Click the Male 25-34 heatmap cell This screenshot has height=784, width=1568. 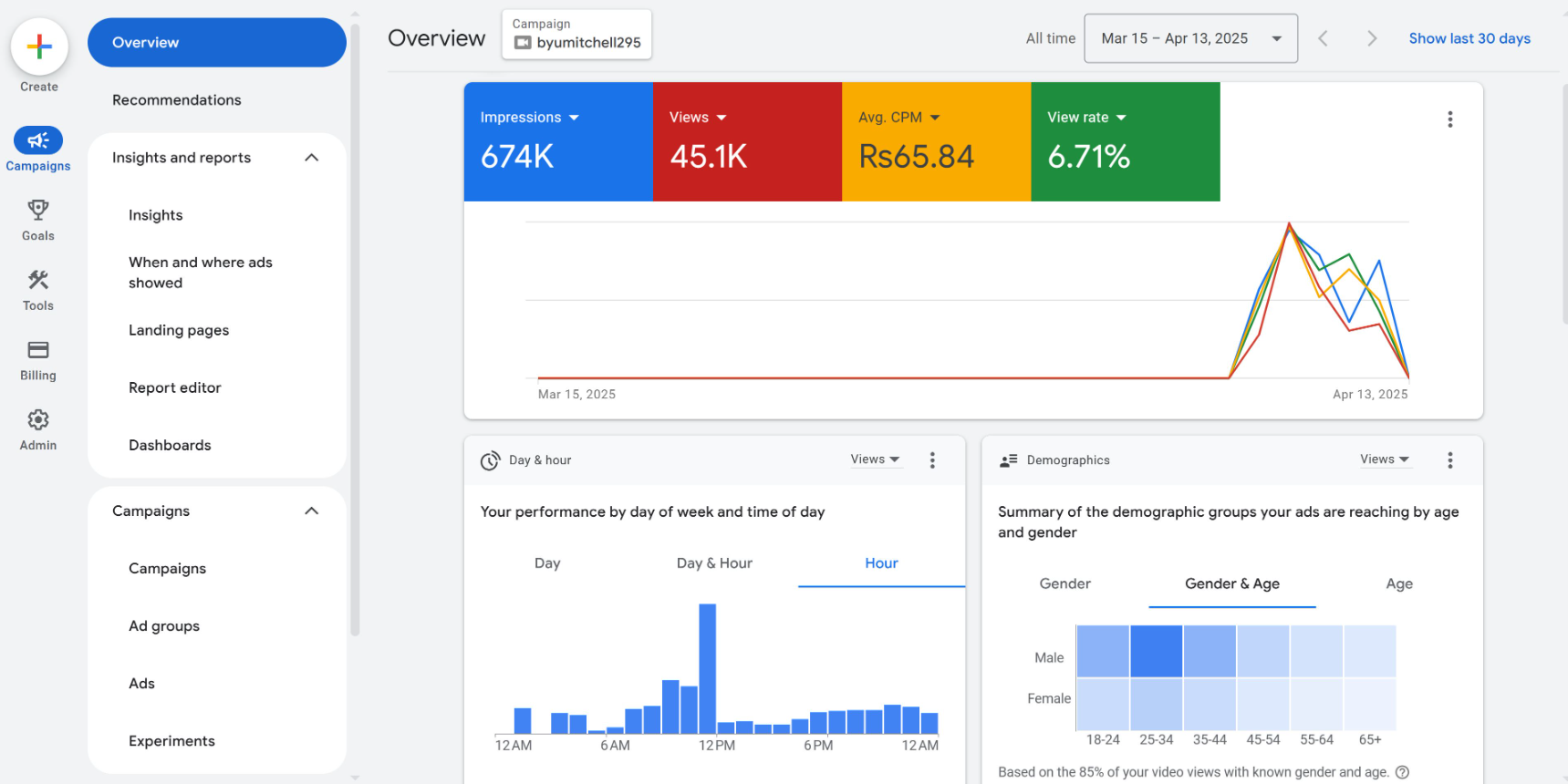(x=1156, y=651)
